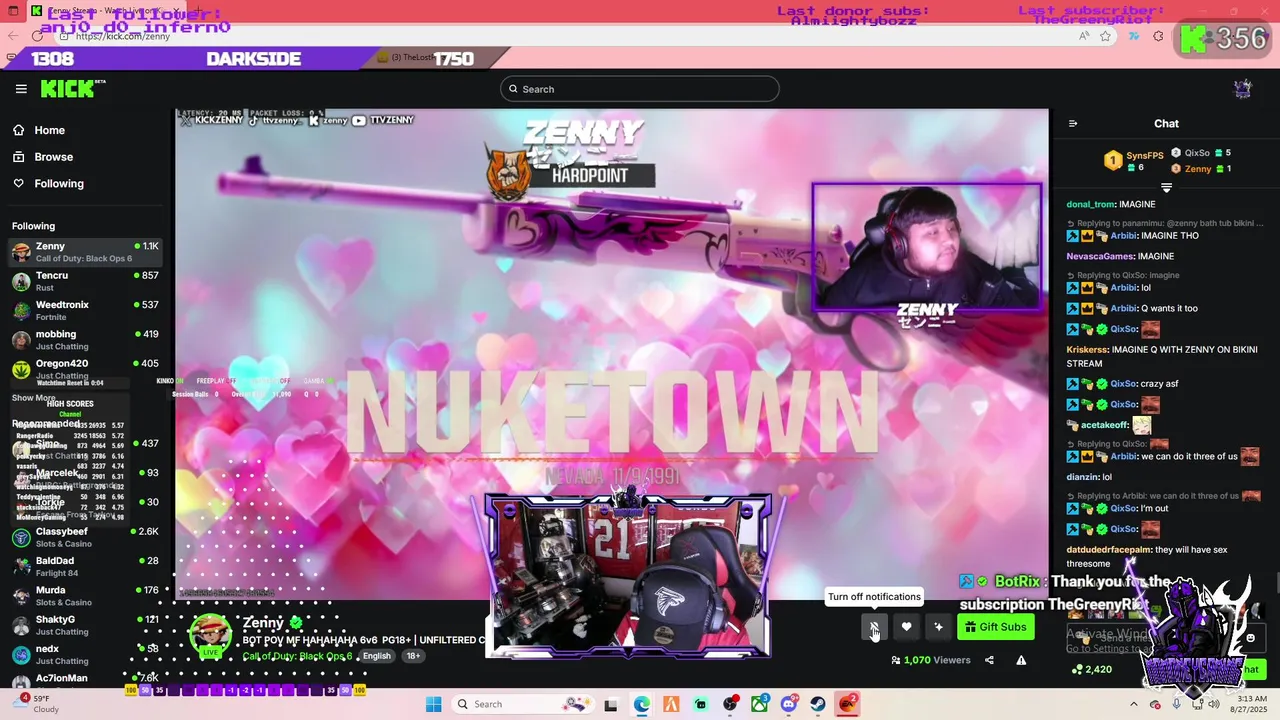
Task: Click the report warning triangle icon
Action: 1021,660
